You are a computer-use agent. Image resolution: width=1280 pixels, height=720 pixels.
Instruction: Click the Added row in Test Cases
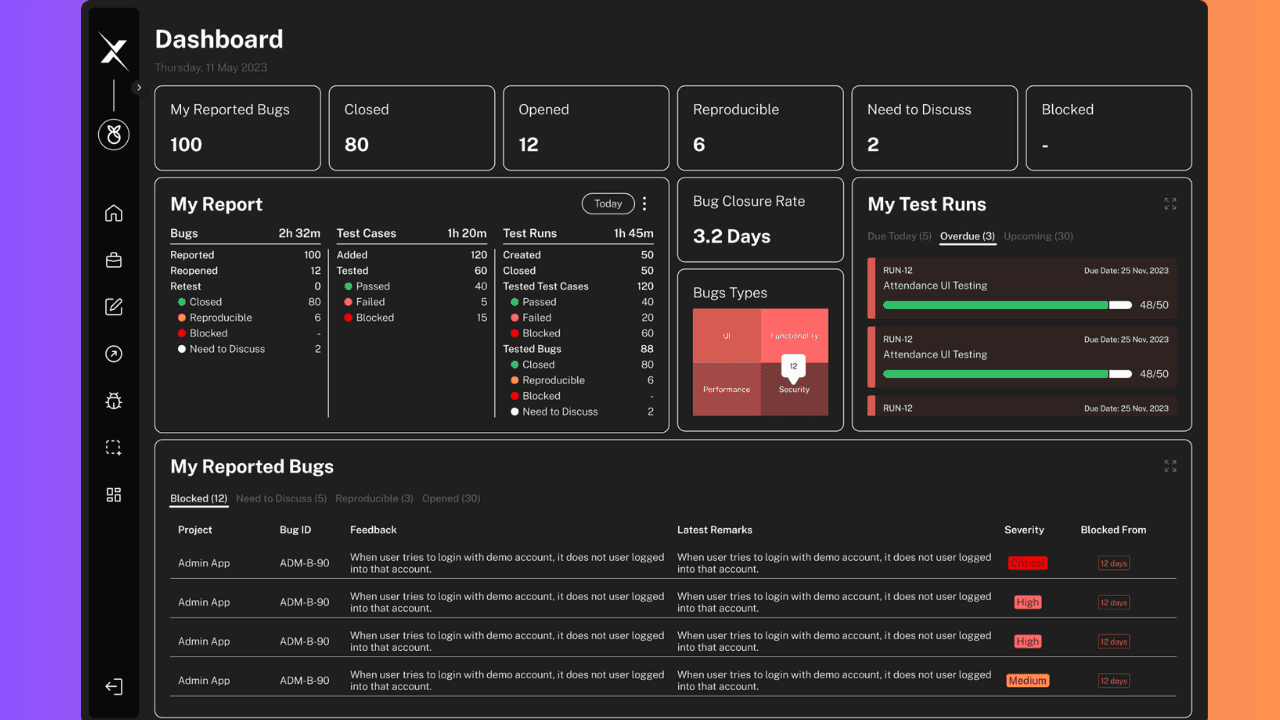[412, 255]
